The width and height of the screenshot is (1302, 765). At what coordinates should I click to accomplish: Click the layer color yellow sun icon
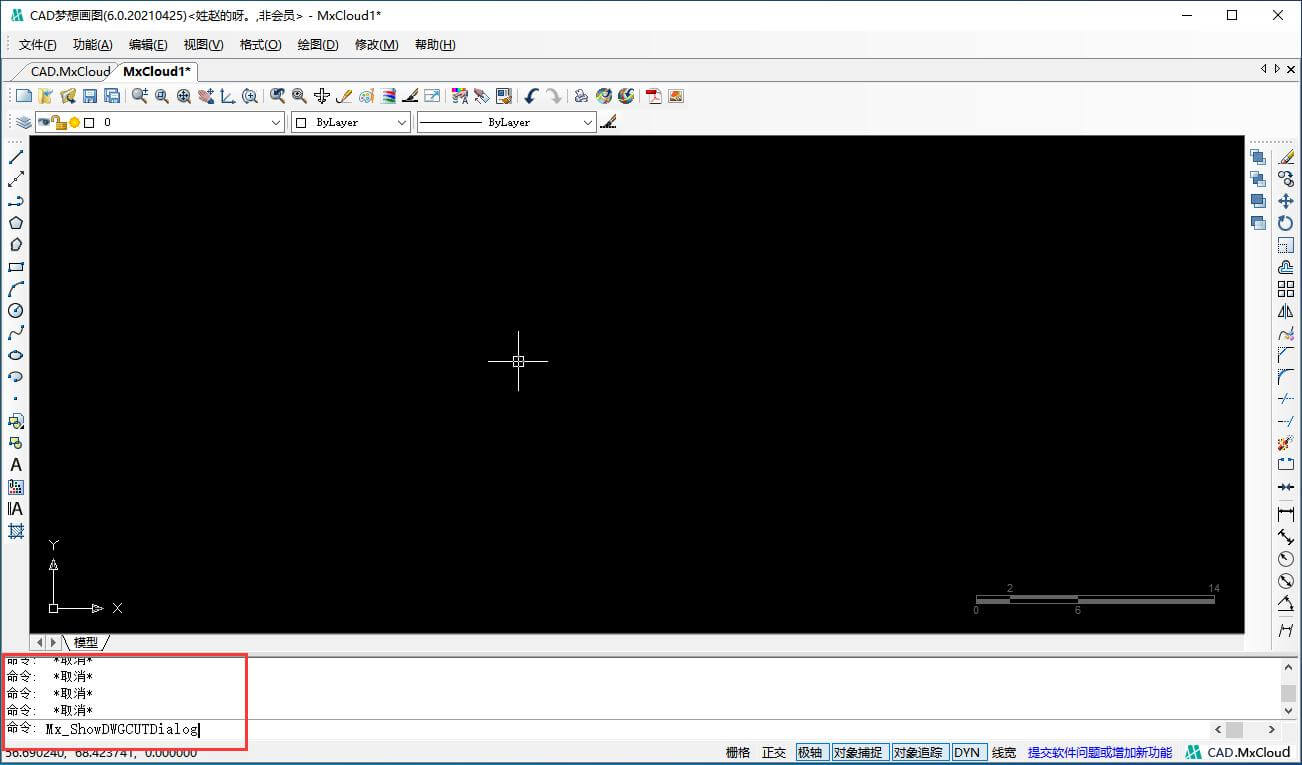click(74, 122)
